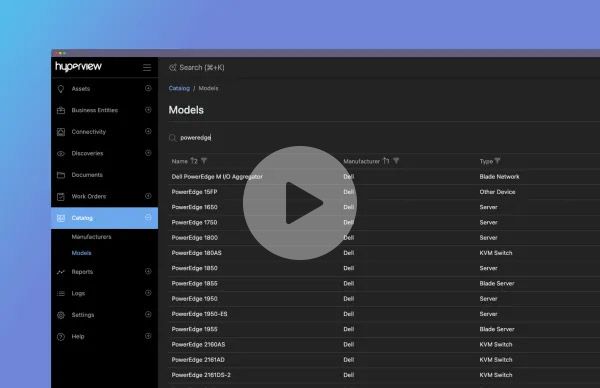Select the PowerEdge 1650 row
The height and width of the screenshot is (388, 600).
(384, 207)
